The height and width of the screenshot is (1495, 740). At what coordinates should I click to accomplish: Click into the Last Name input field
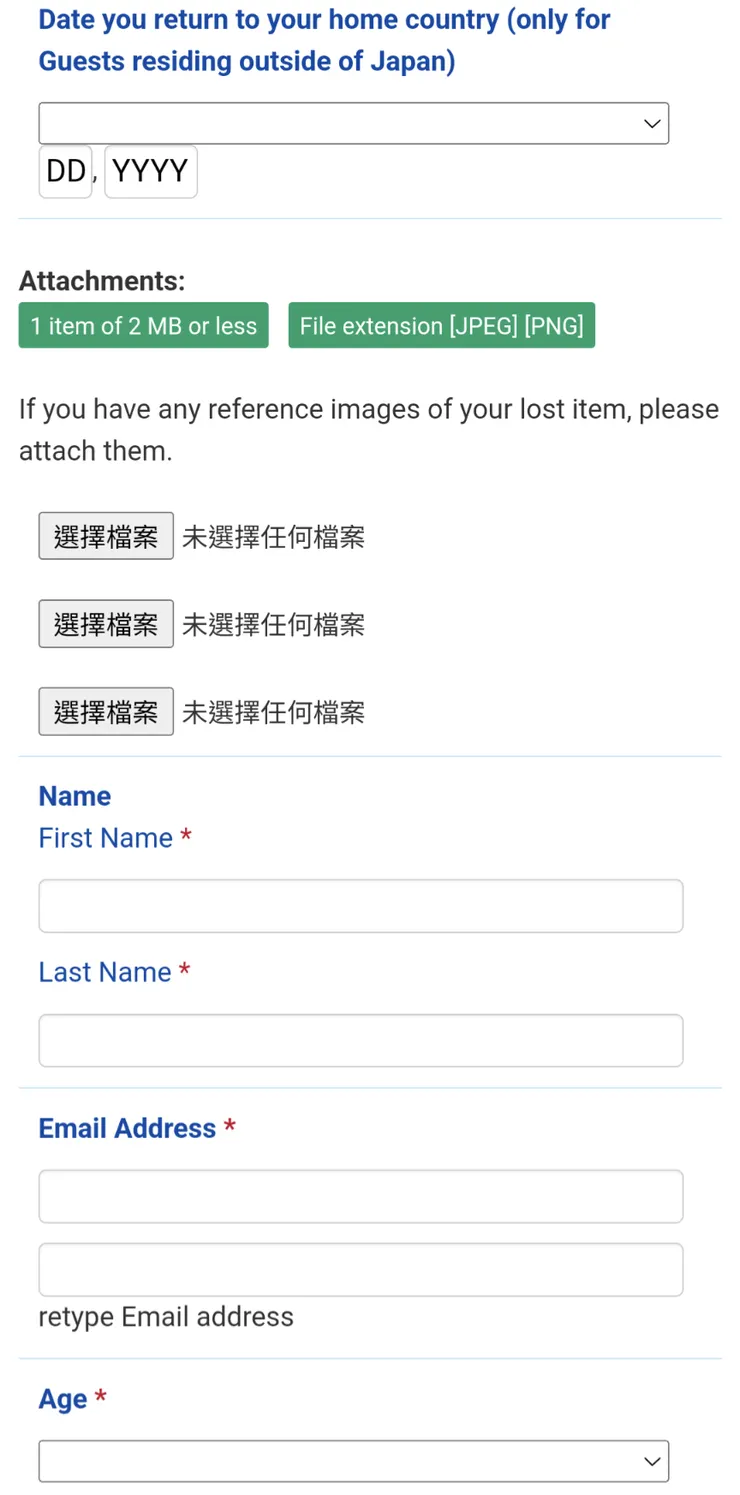point(360,1039)
